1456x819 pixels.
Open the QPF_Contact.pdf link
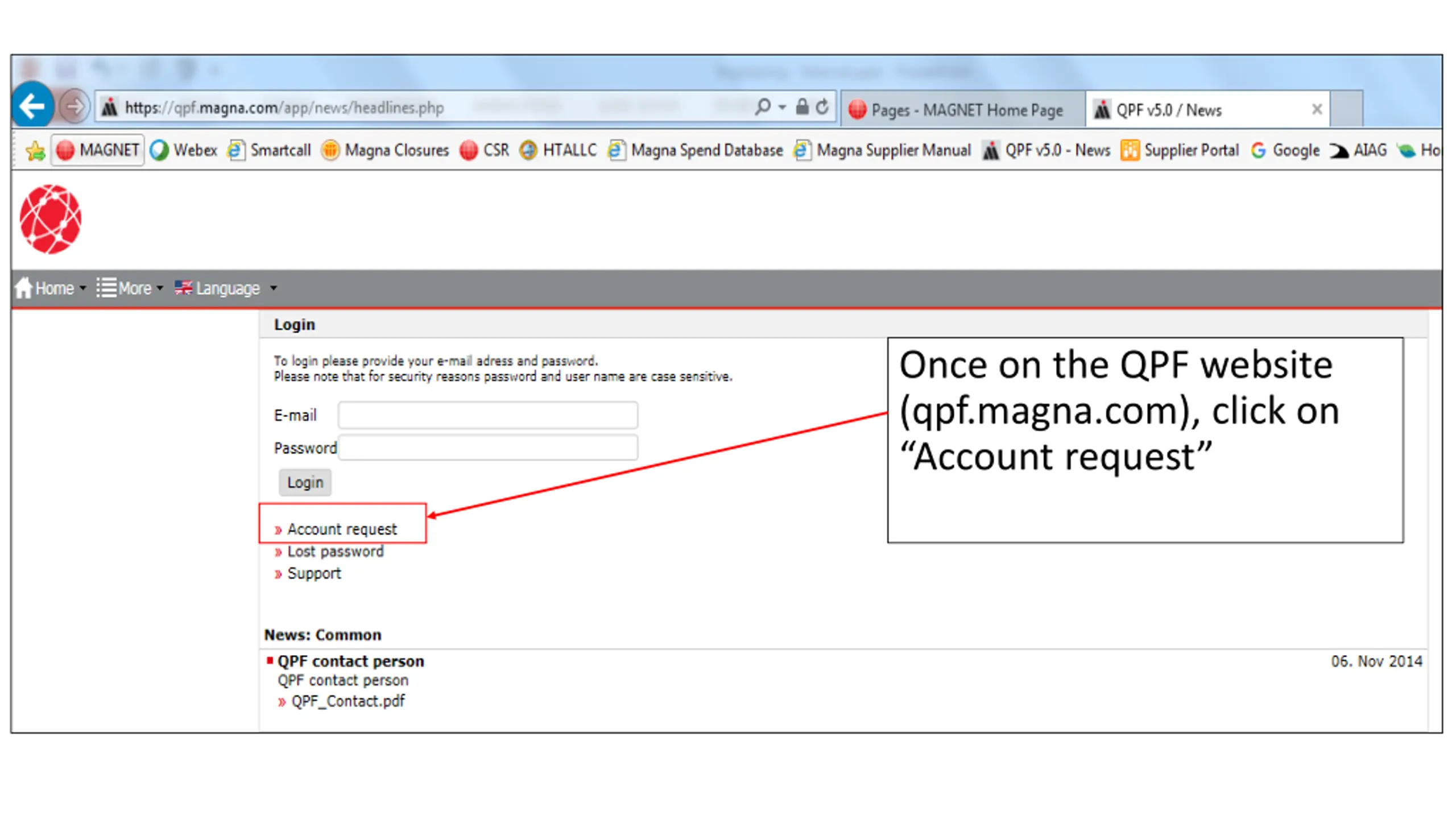[348, 701]
